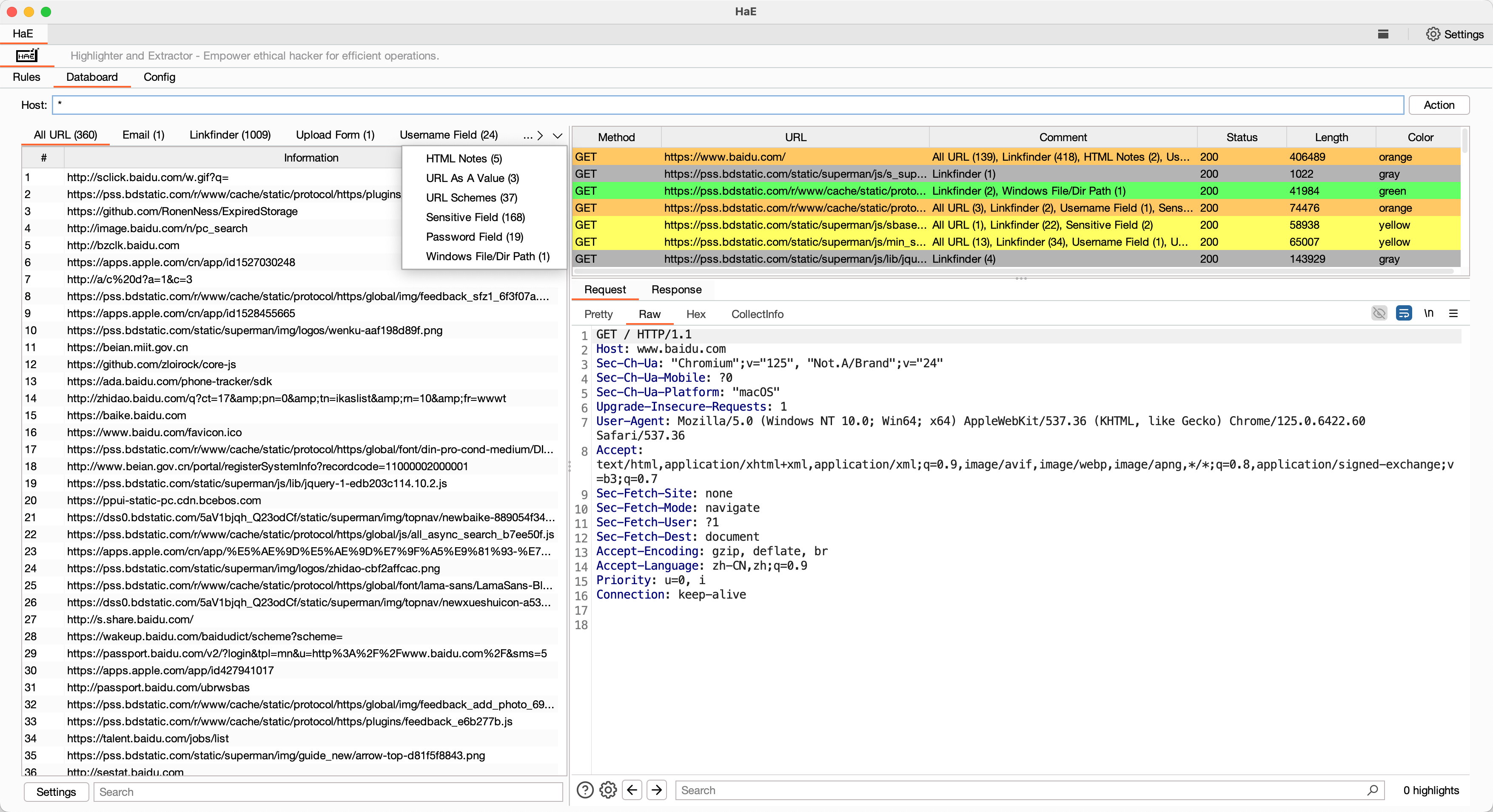Click the search magnifier icon in request search
The image size is (1493, 812).
[1372, 790]
